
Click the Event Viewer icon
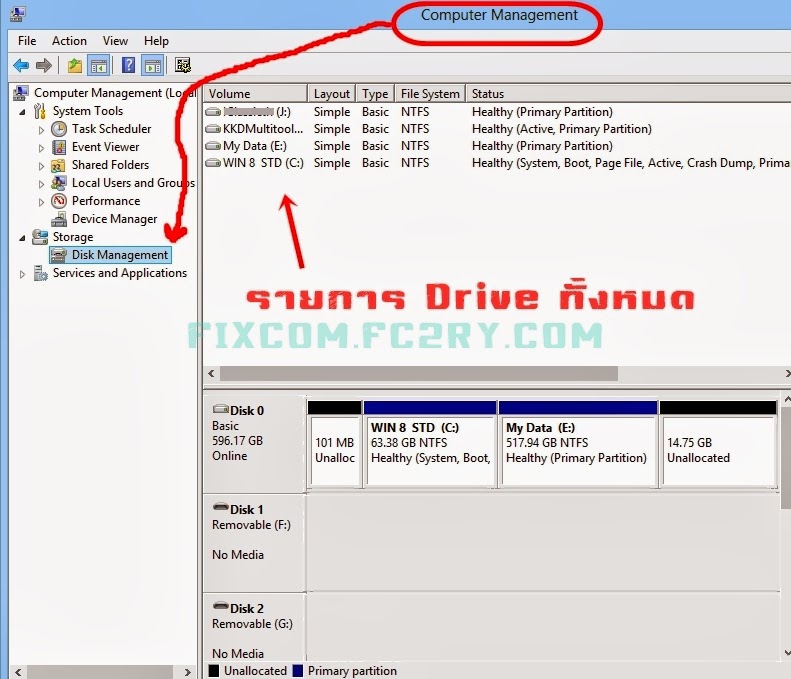point(59,147)
